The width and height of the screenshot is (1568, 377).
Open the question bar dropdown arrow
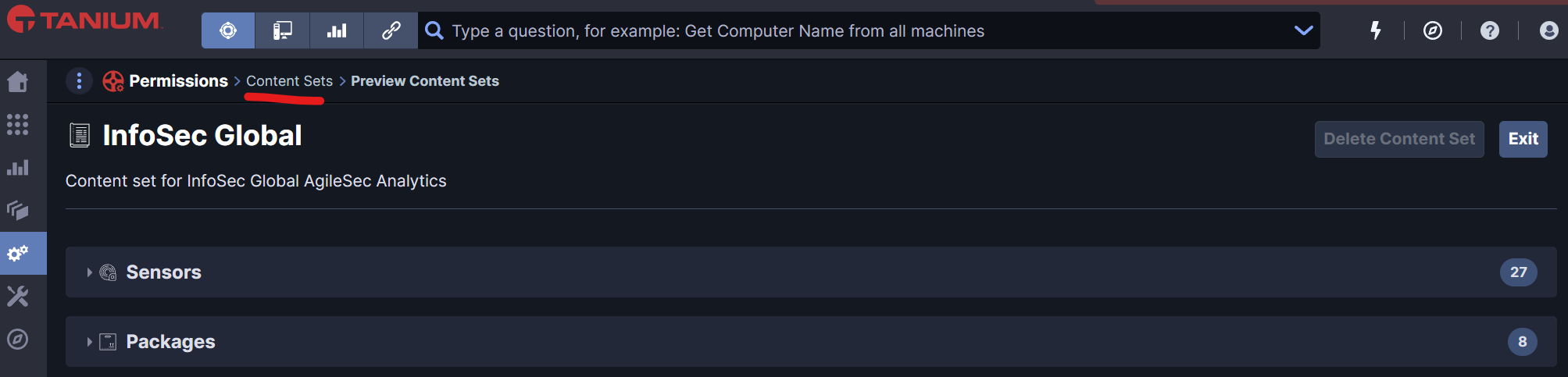point(1303,30)
